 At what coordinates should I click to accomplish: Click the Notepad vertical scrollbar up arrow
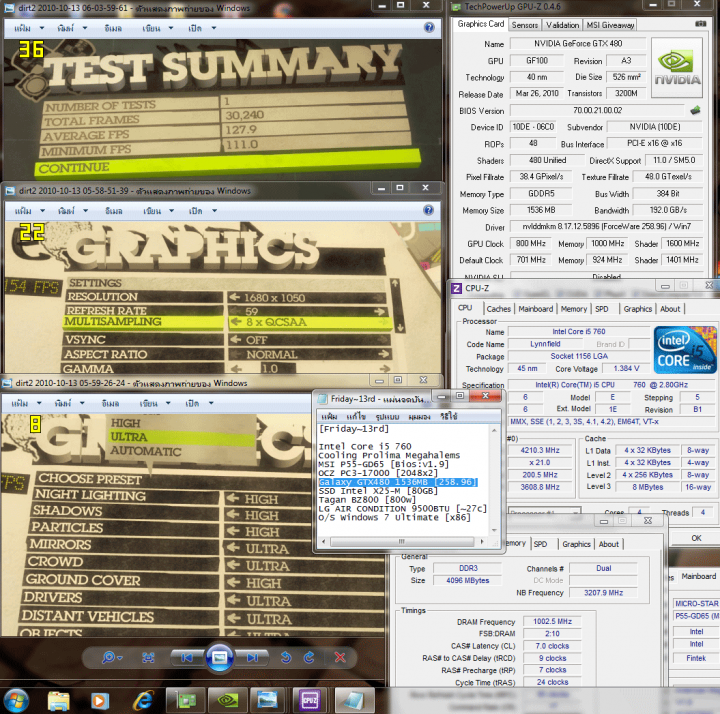coord(494,430)
